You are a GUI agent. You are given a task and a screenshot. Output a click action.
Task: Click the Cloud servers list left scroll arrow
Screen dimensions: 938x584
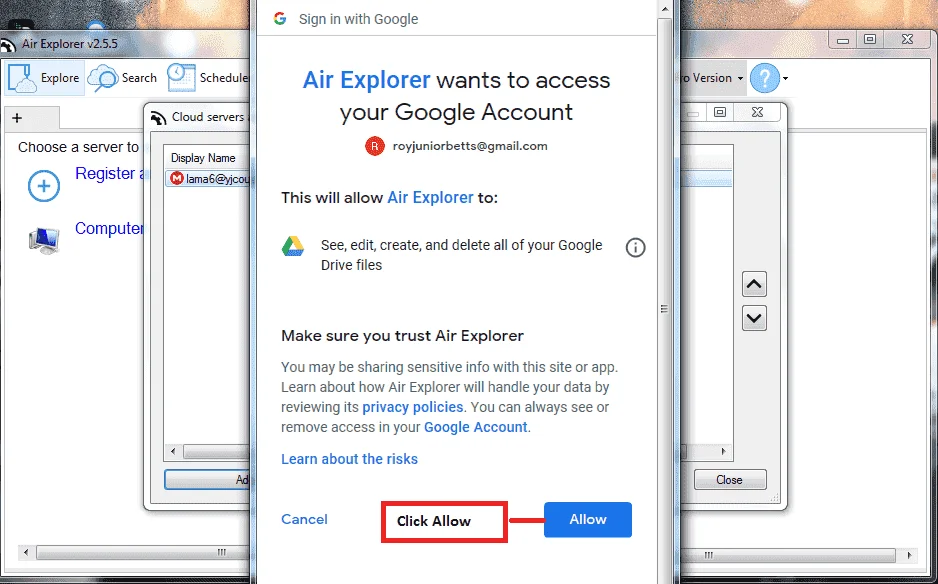(173, 452)
